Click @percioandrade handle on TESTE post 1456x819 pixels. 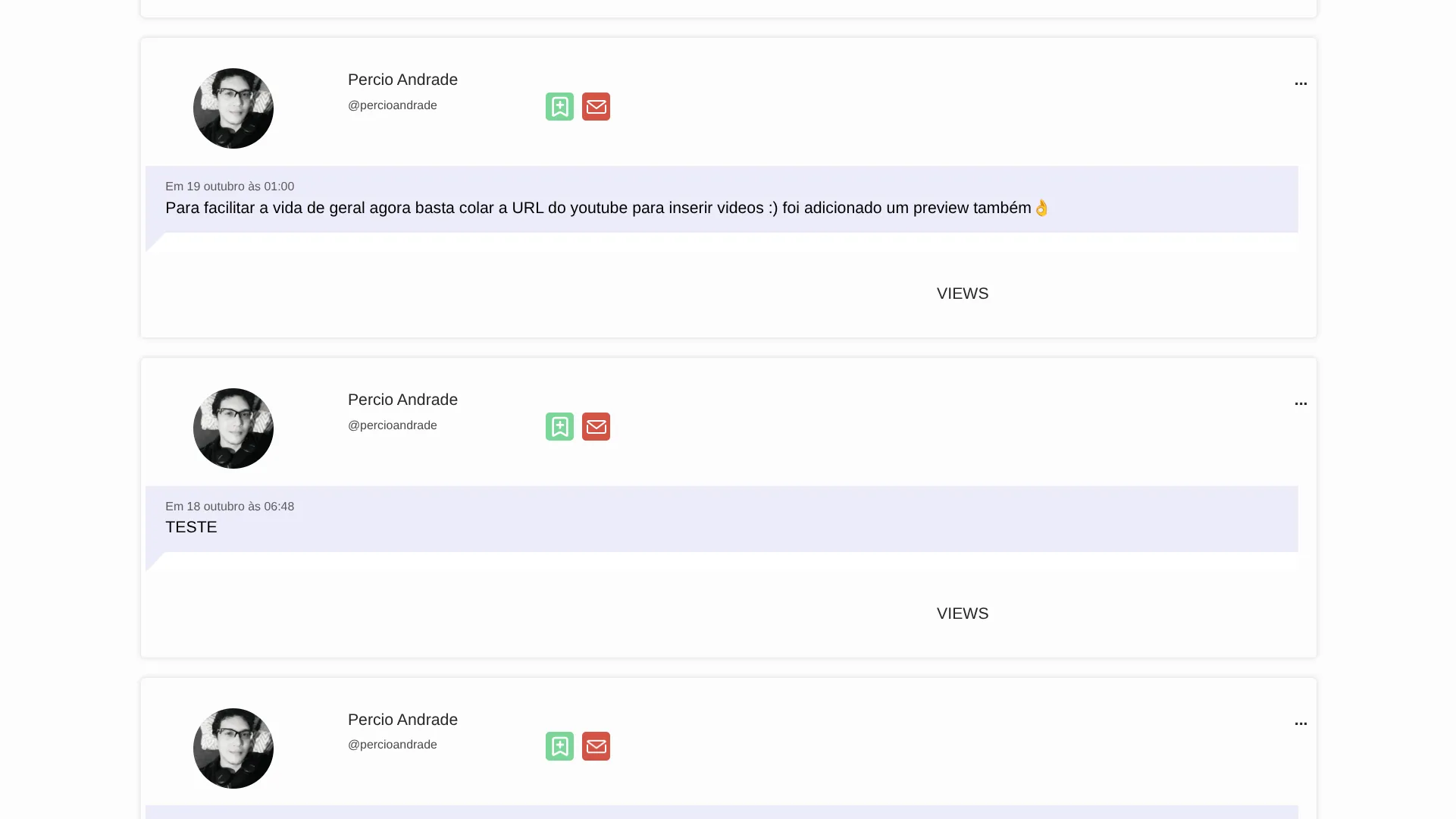[x=393, y=425]
